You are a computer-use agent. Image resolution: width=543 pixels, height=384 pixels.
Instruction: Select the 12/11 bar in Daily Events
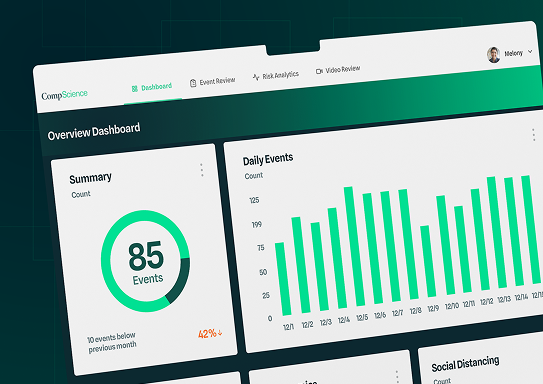(463, 249)
